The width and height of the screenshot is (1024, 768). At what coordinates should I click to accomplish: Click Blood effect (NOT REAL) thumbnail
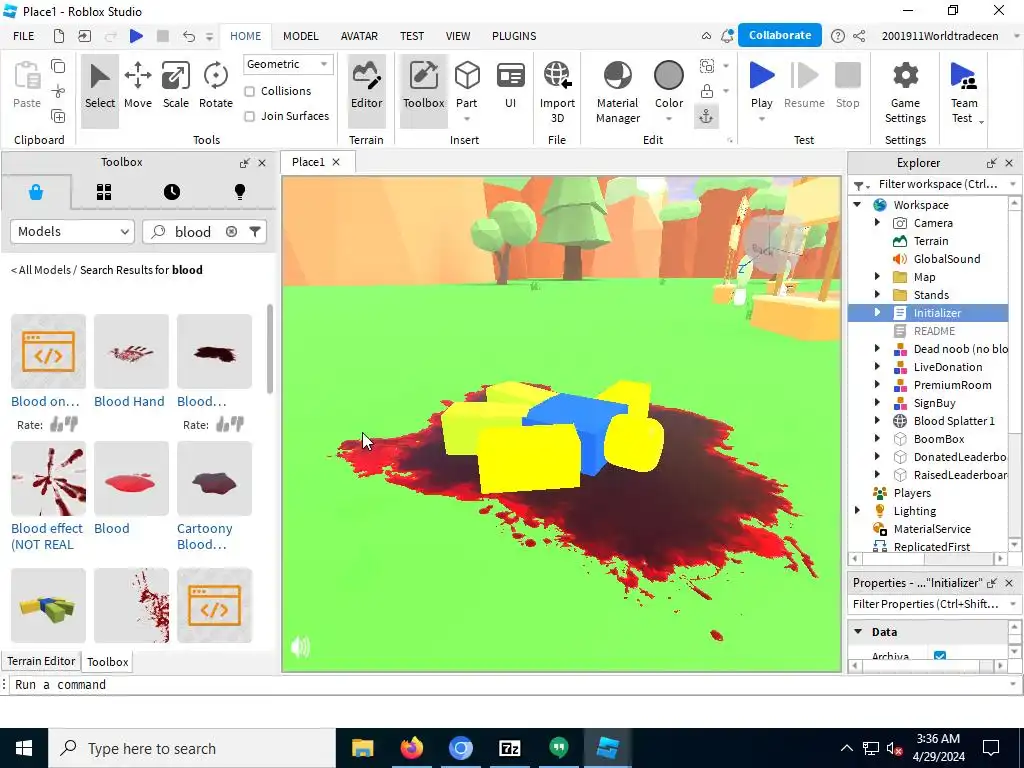point(48,479)
